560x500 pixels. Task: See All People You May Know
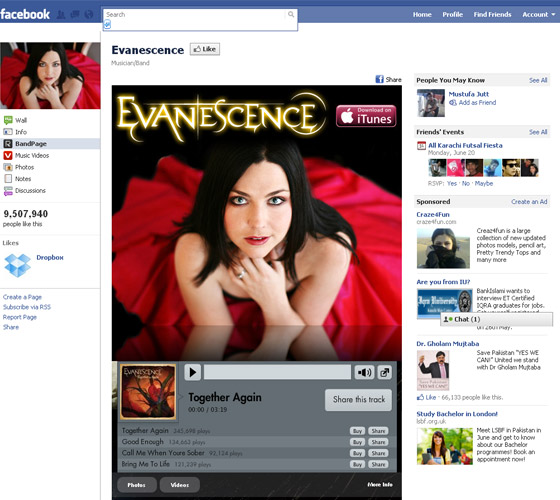click(x=538, y=80)
